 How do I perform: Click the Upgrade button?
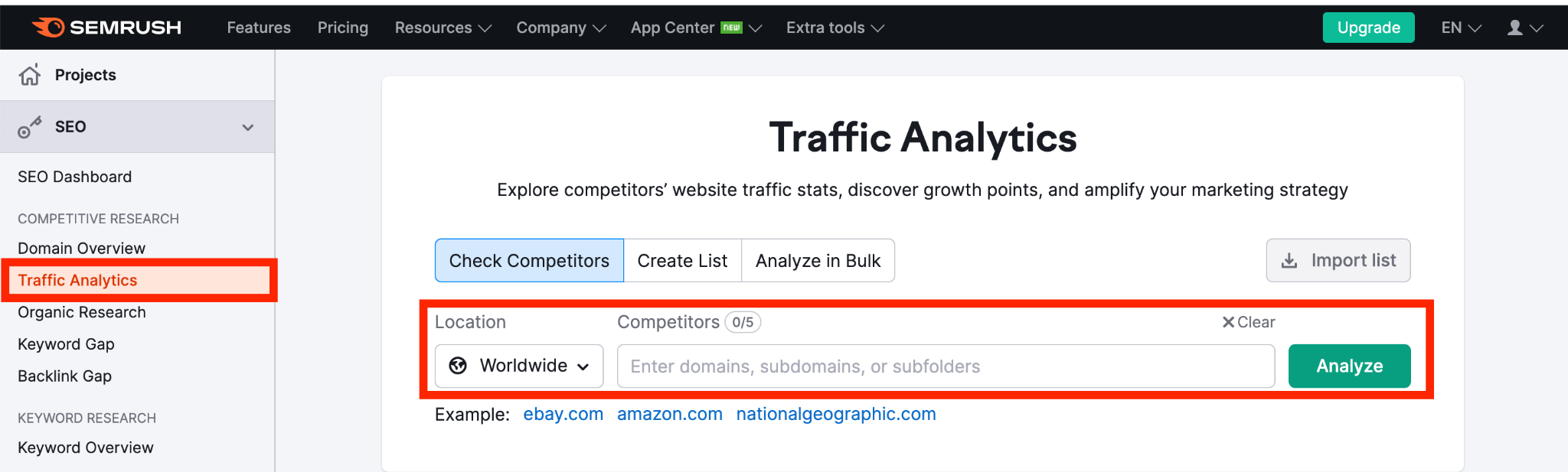point(1368,28)
